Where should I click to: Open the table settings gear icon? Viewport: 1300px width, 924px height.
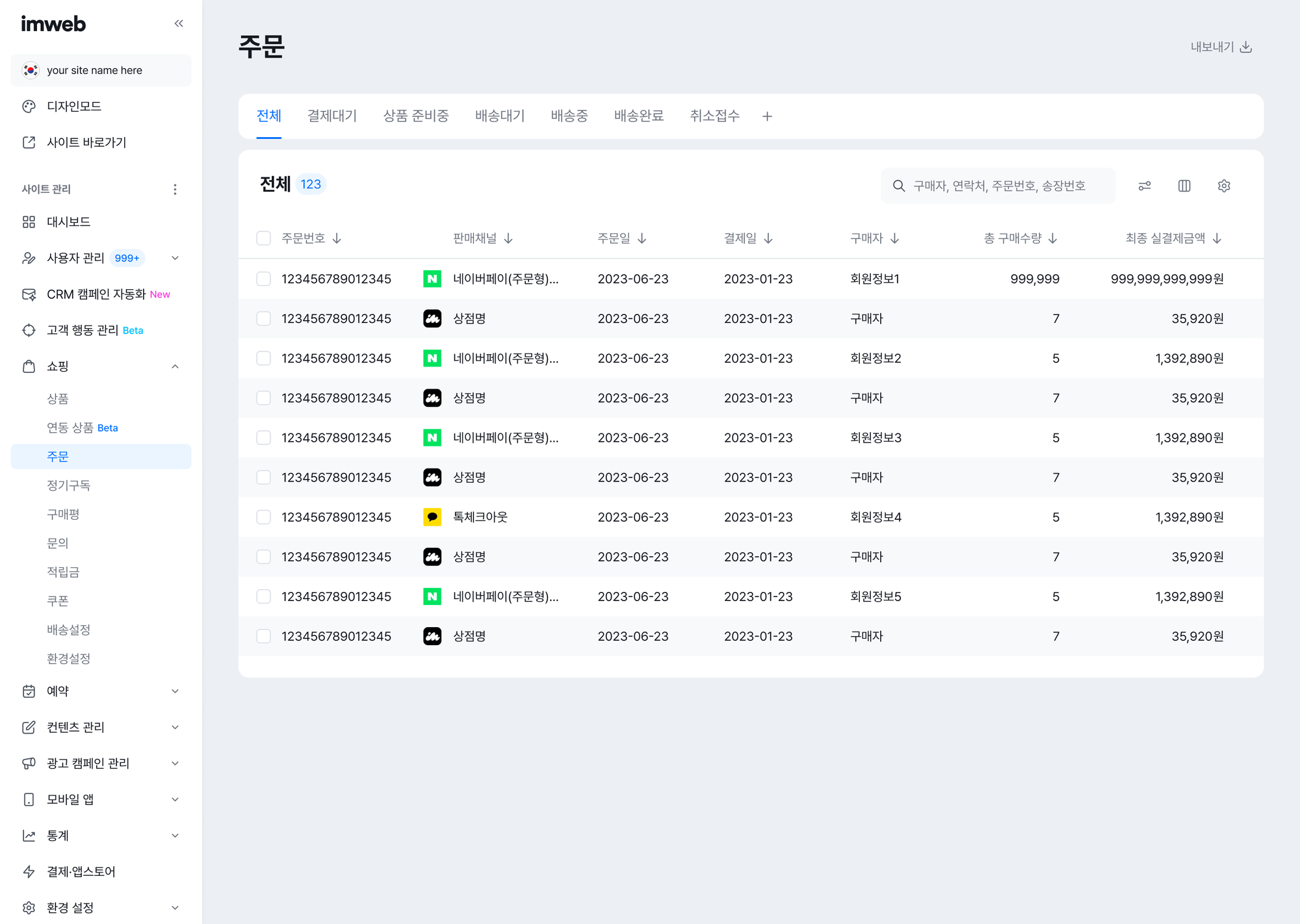[x=1224, y=186]
